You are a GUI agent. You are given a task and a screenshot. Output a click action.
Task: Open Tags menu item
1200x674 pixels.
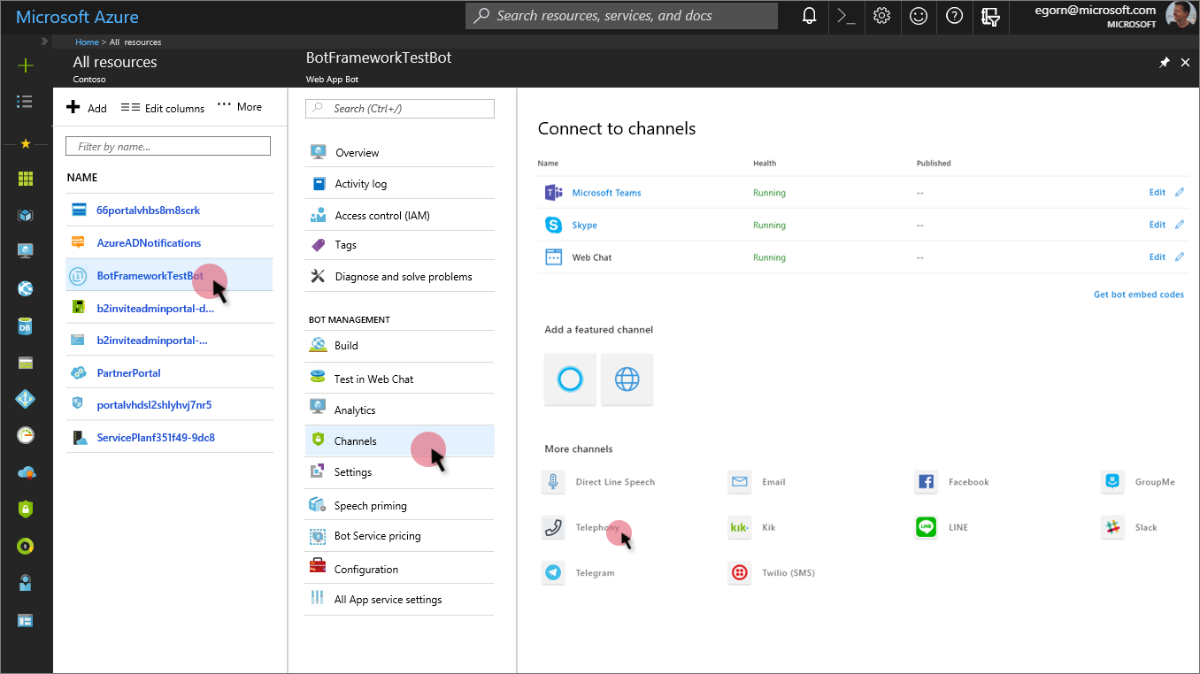399,245
